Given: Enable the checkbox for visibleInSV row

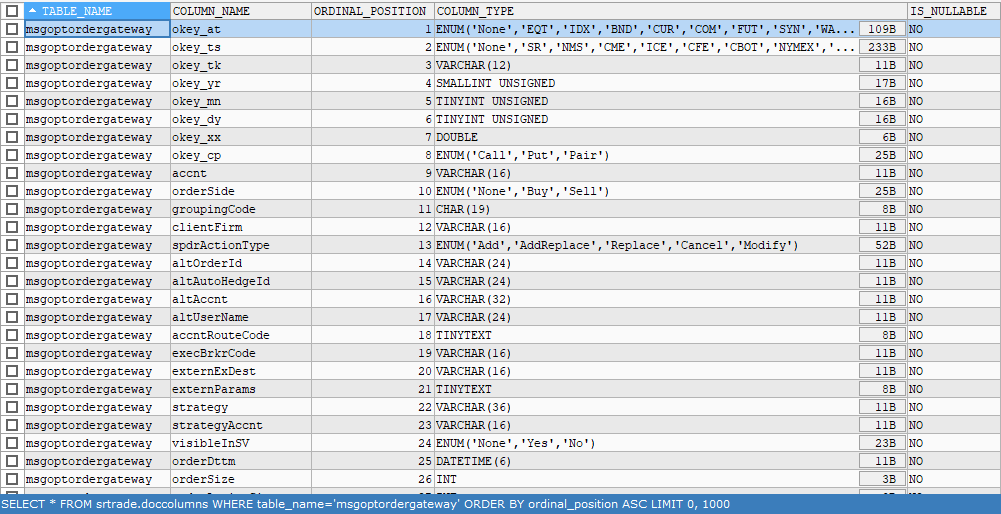Looking at the screenshot, I should [12, 443].
